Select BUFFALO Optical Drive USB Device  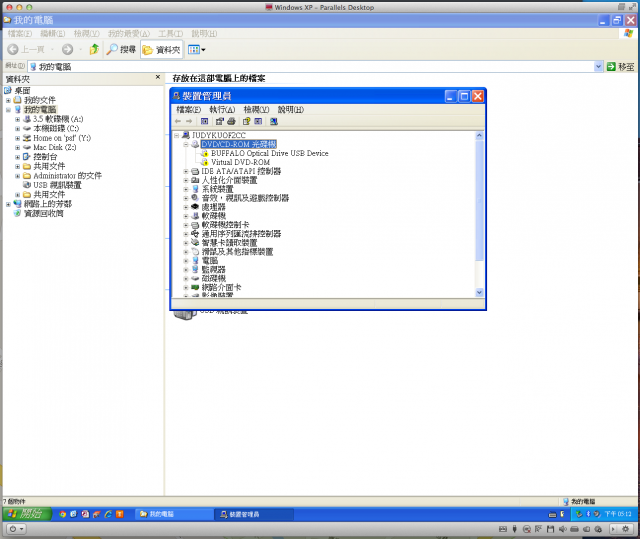tap(269, 153)
